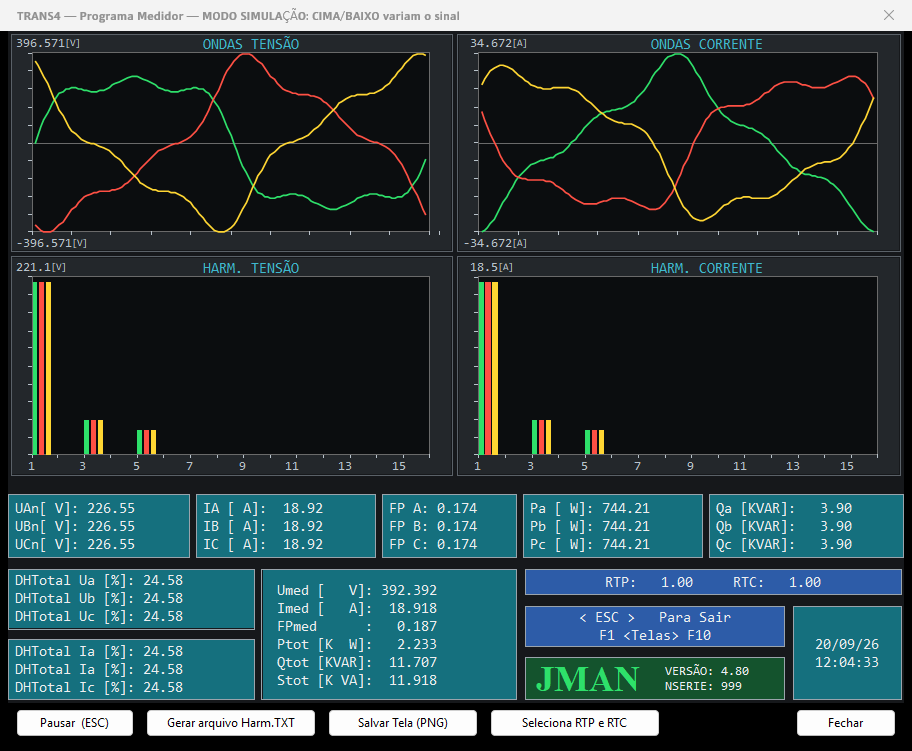912x751 pixels.
Task: Click the Qtot [KVAR] value 11.707
Action: pyautogui.click(x=413, y=663)
